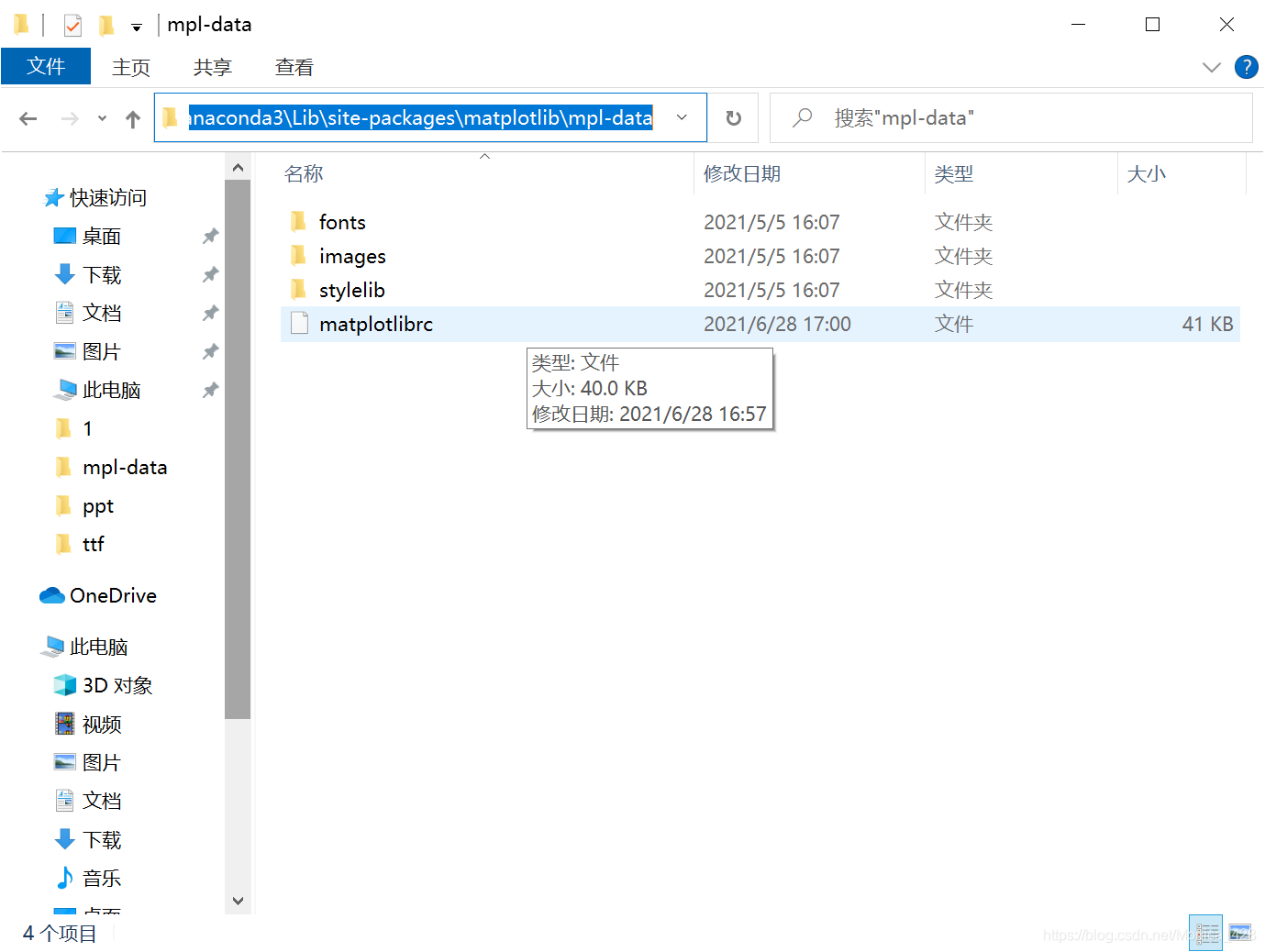This screenshot has width=1265, height=952.
Task: Open recent locations dropdown arrow
Action: point(102,118)
